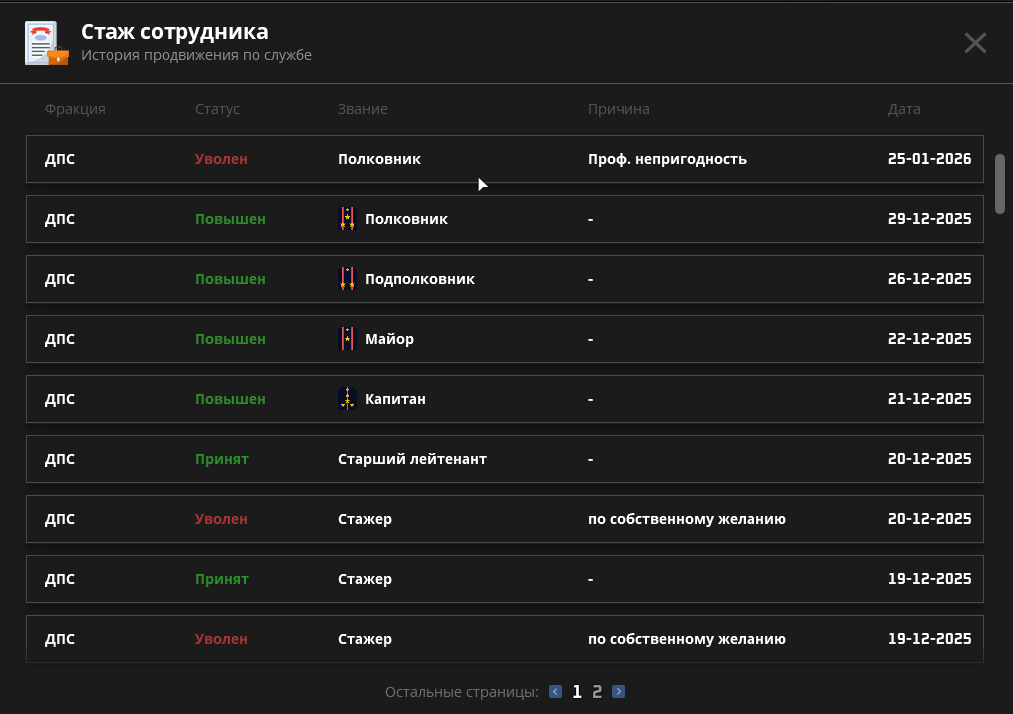Click the Капитан rank insignia icon
The width and height of the screenshot is (1013, 714).
tap(347, 399)
